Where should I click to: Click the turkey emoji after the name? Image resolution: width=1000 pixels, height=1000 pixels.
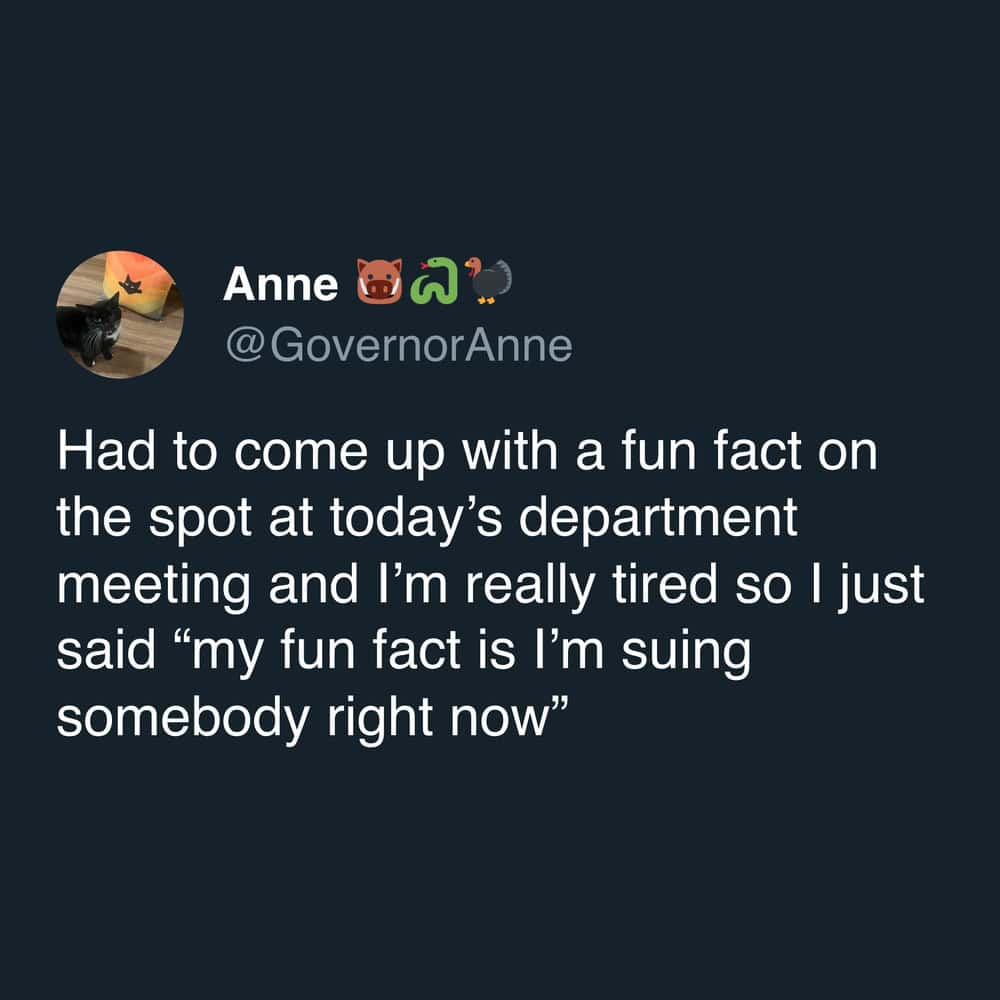click(488, 281)
